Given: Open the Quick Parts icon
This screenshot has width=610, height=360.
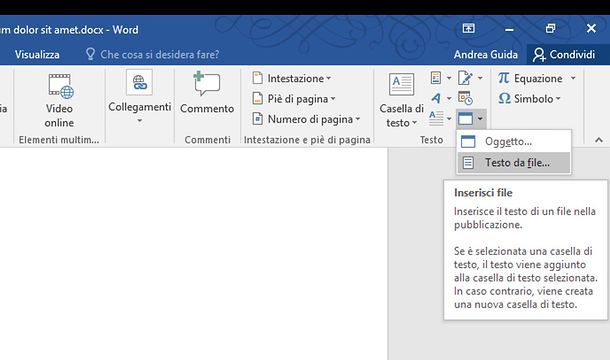Looking at the screenshot, I should pos(436,78).
